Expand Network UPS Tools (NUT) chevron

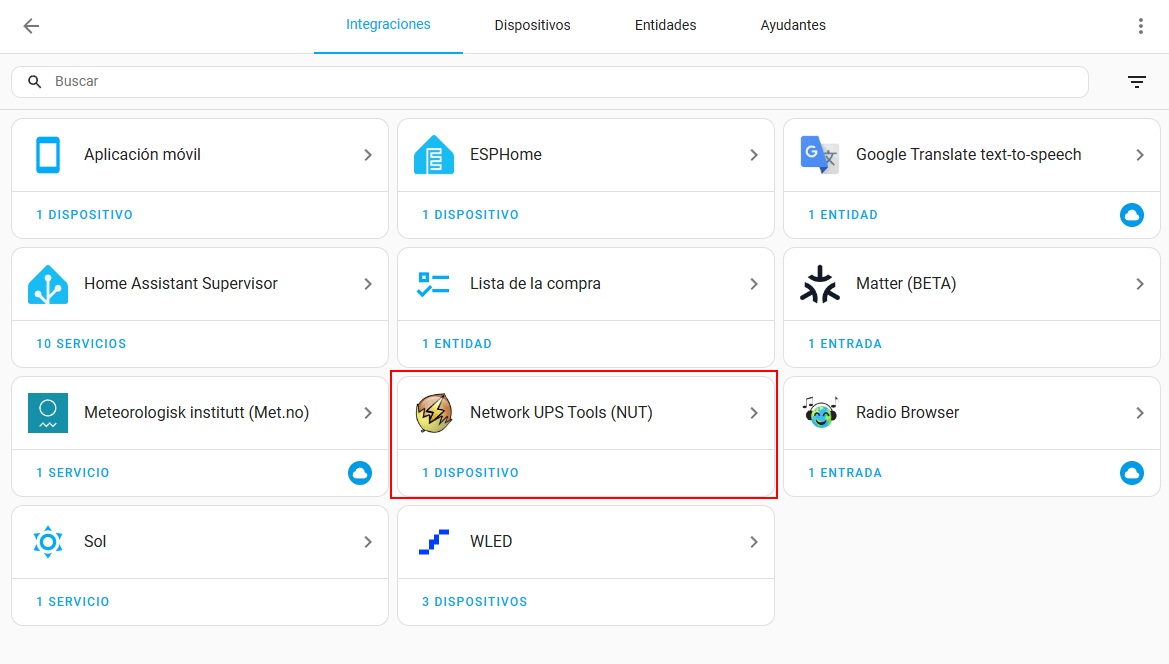[x=754, y=413]
